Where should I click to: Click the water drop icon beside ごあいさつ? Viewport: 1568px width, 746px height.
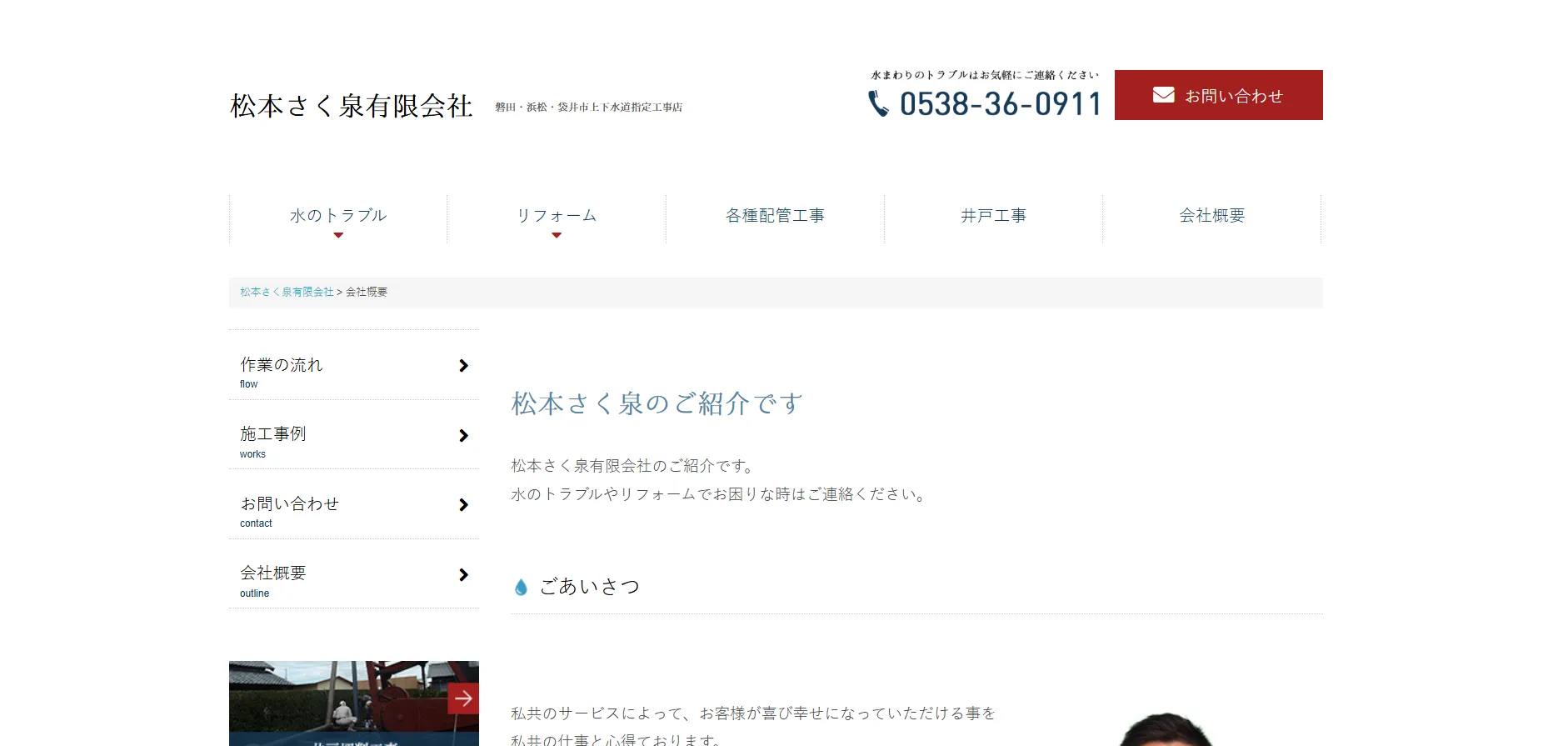(x=521, y=588)
